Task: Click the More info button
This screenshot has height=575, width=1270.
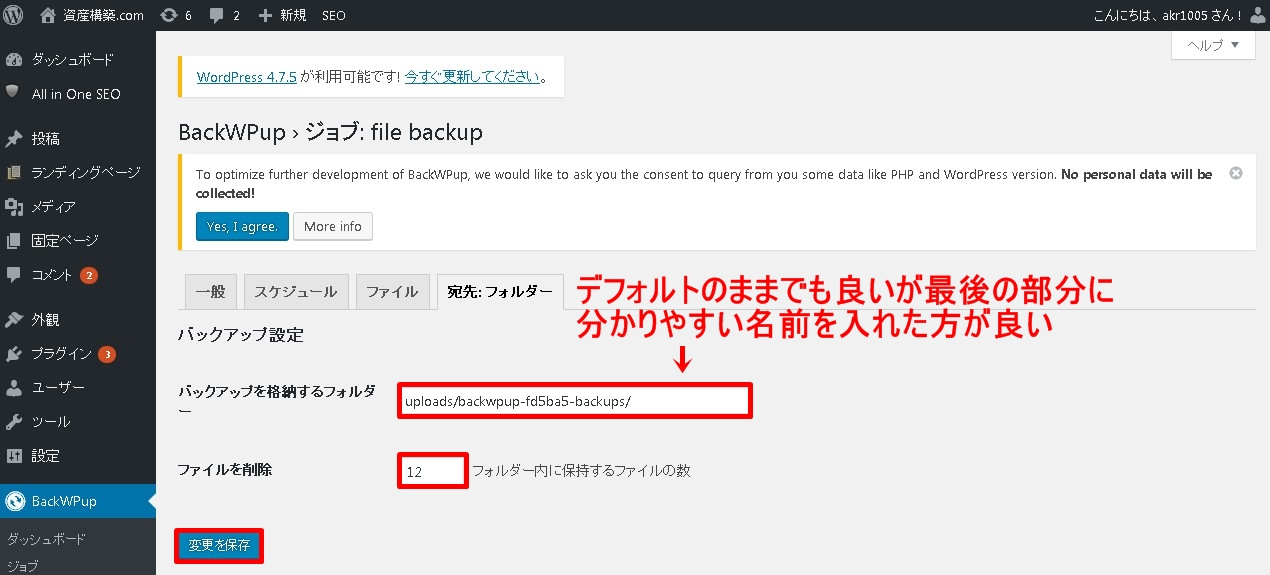Action: tap(333, 226)
